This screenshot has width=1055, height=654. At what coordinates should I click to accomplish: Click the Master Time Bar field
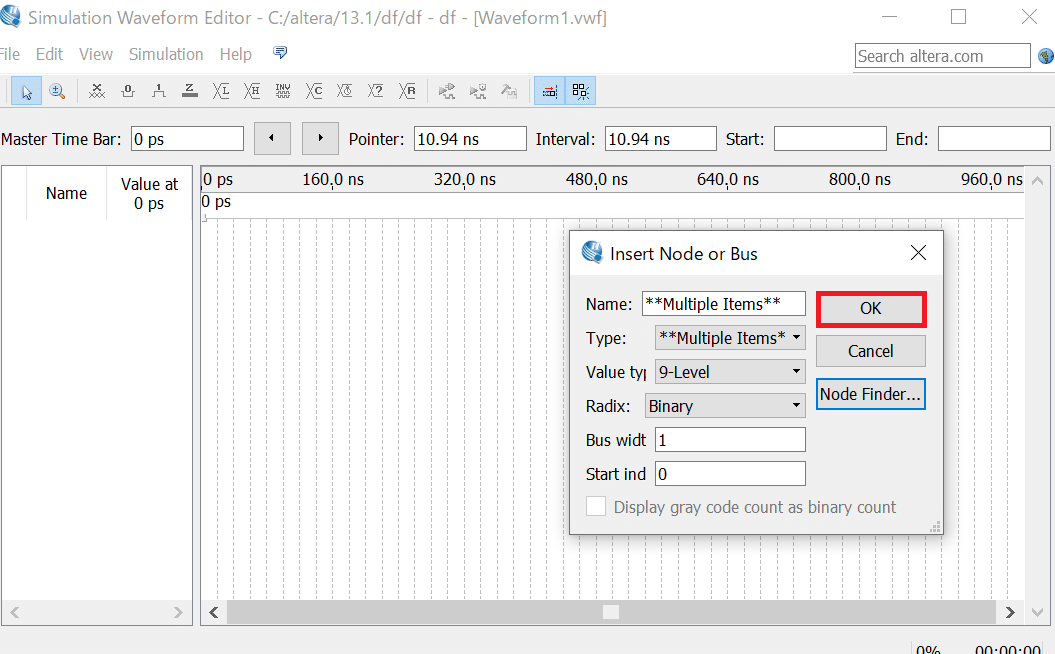187,139
